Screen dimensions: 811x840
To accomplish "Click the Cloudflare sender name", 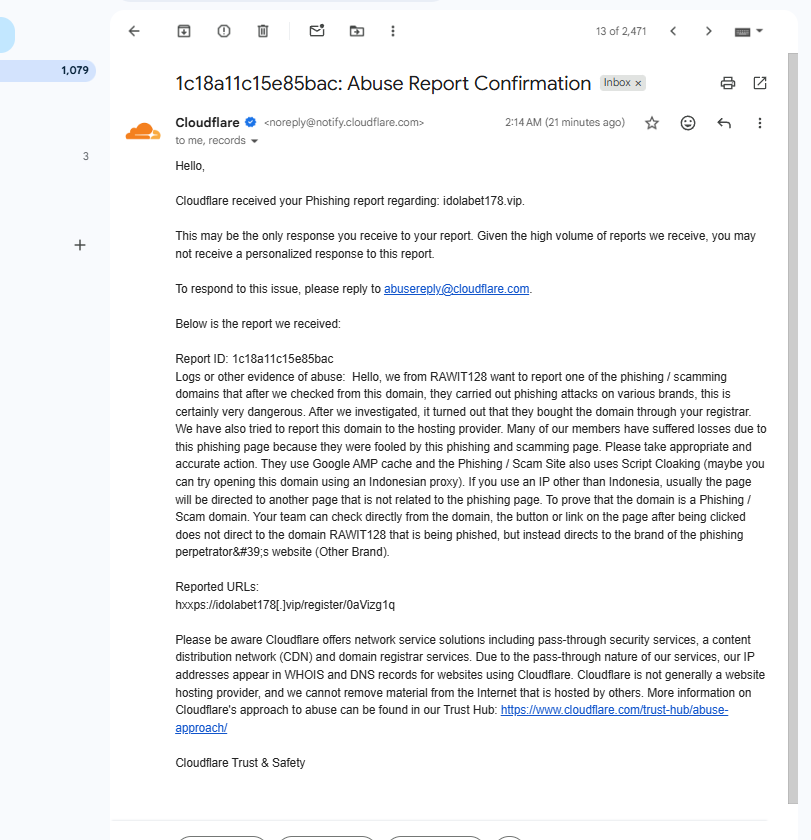I will (207, 123).
